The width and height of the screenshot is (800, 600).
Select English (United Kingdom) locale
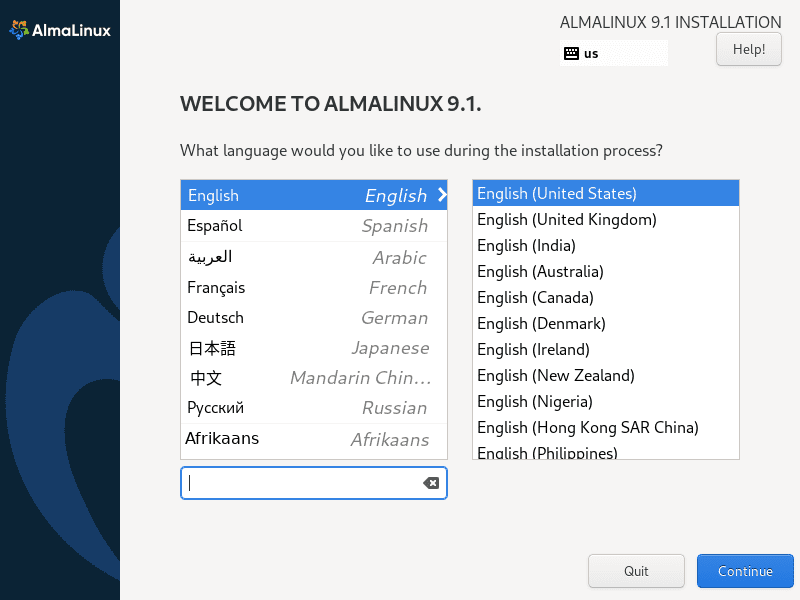[x=606, y=219]
